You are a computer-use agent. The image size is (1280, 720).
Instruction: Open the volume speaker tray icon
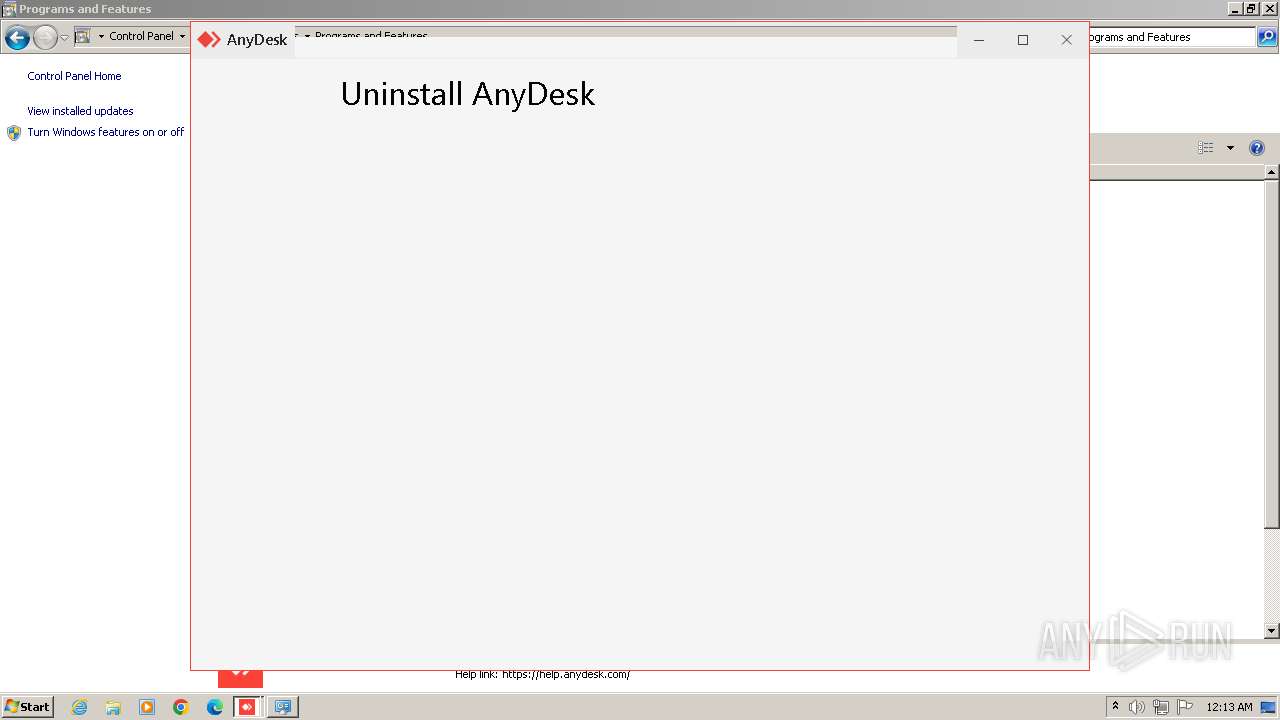[x=1137, y=707]
